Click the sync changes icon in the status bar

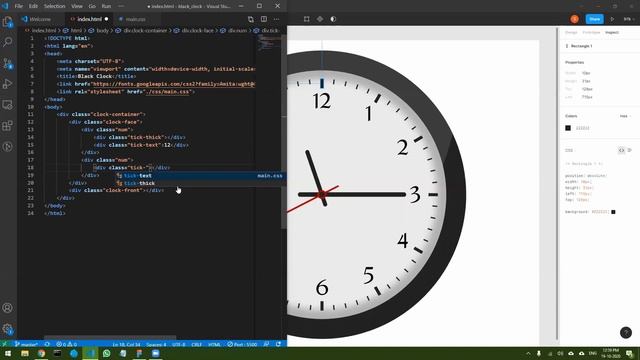pyautogui.click(x=47, y=344)
